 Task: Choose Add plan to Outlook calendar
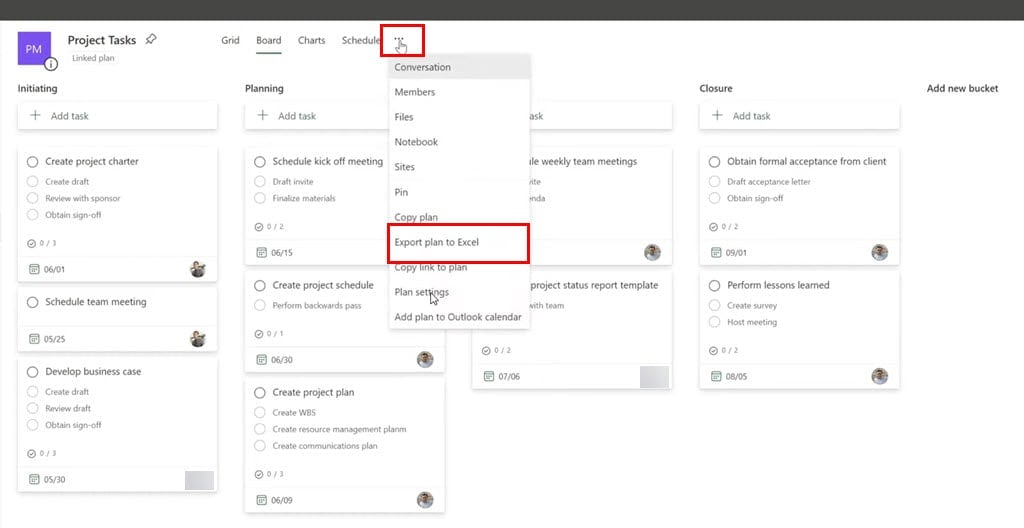pyautogui.click(x=459, y=317)
